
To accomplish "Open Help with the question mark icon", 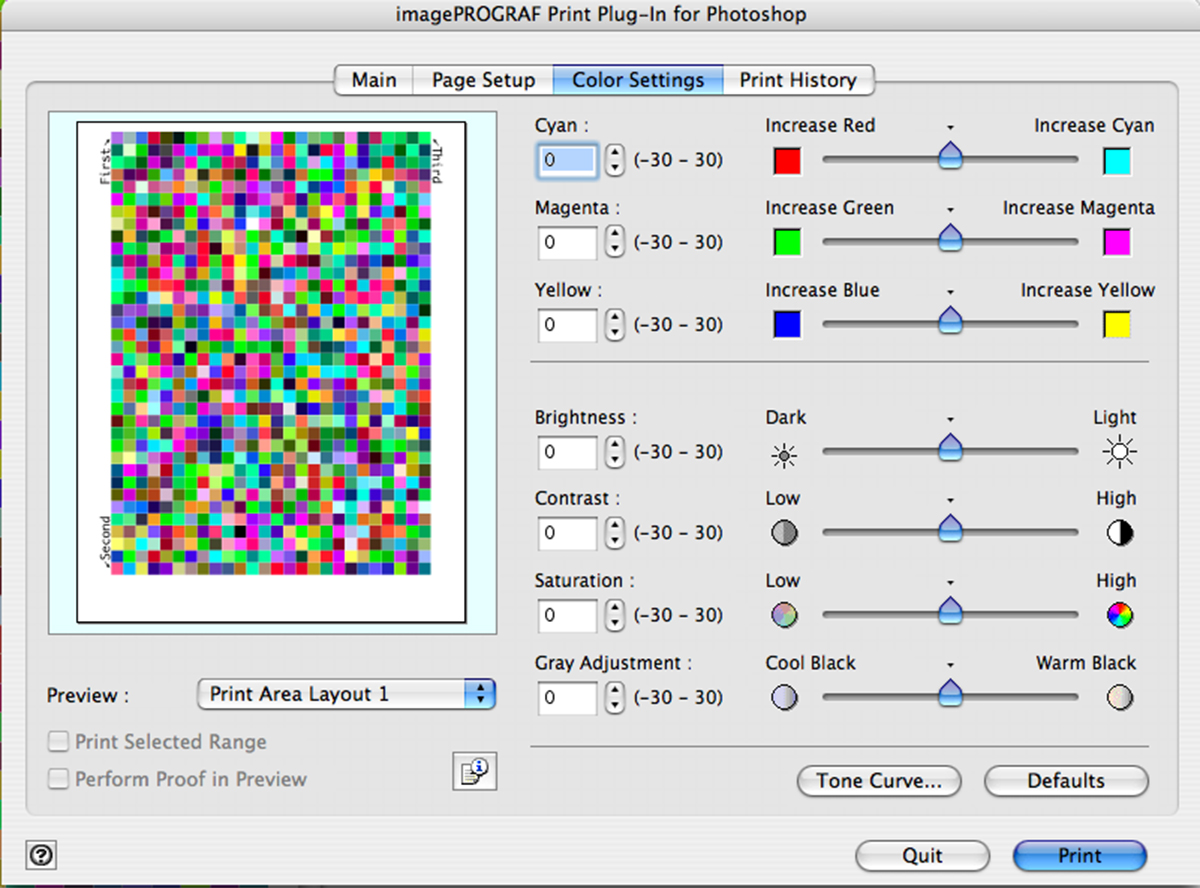I will point(42,855).
